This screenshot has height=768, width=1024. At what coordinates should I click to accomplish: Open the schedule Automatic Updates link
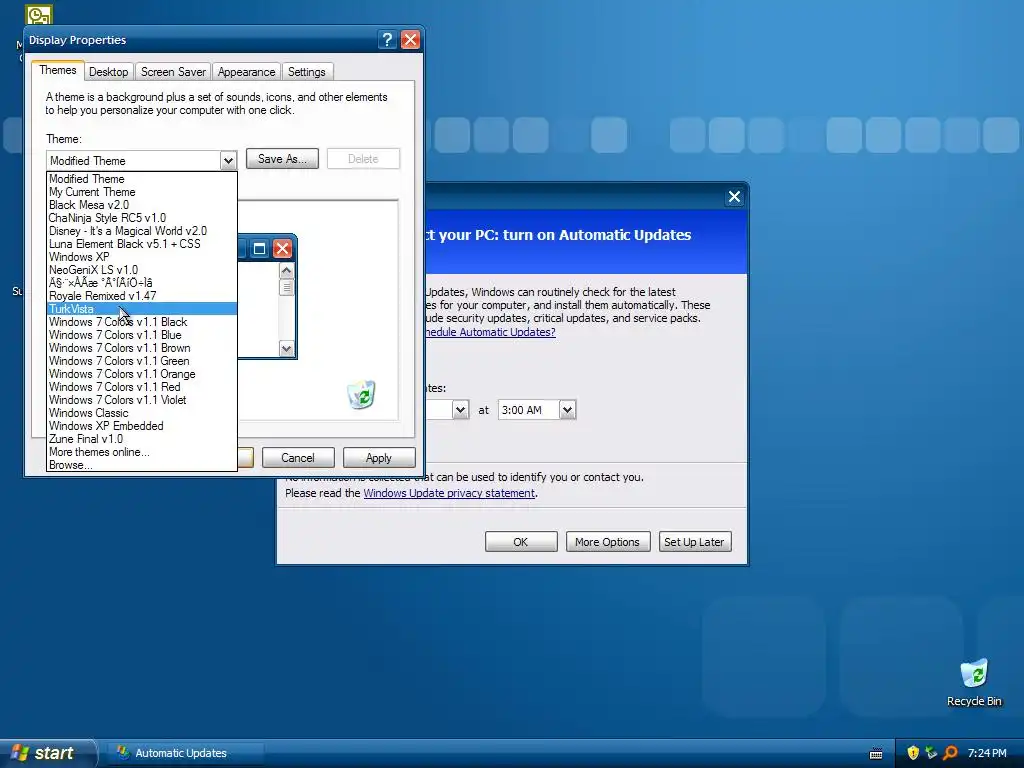tap(490, 332)
